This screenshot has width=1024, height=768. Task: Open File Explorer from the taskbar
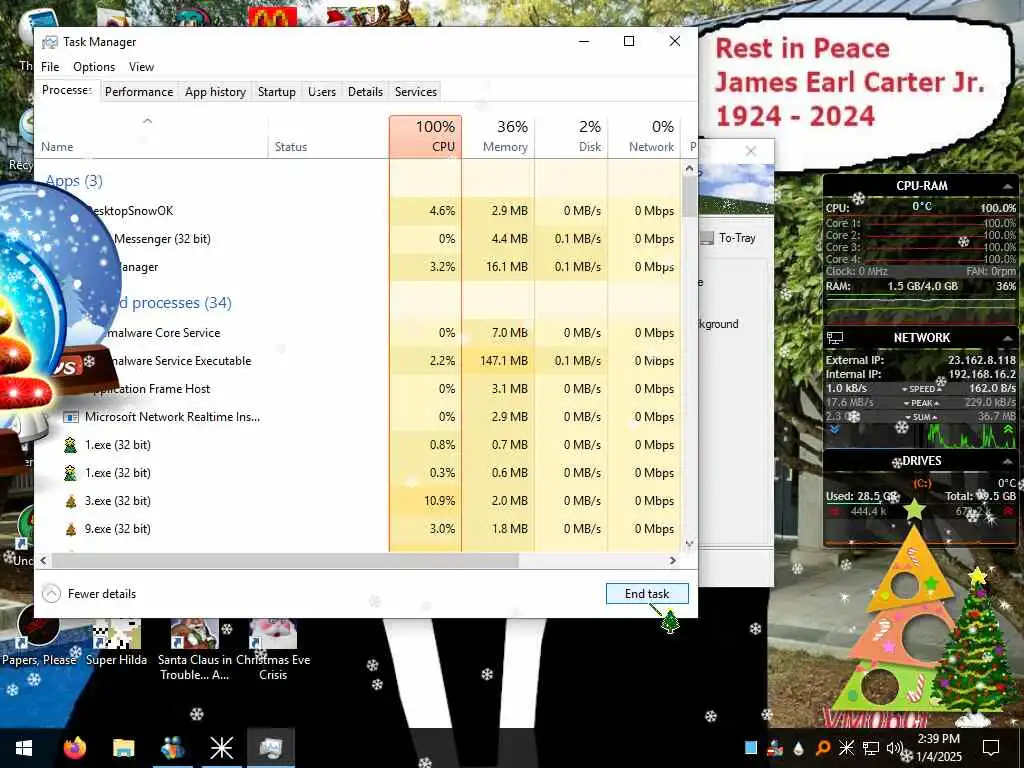pyautogui.click(x=123, y=748)
